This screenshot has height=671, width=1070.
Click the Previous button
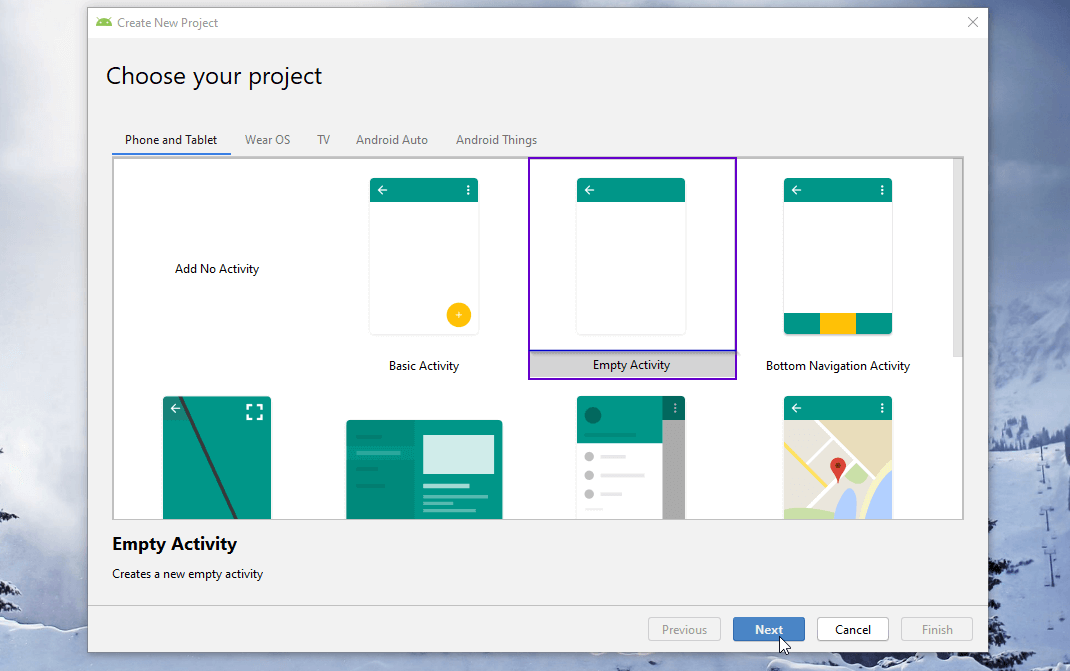(684, 629)
